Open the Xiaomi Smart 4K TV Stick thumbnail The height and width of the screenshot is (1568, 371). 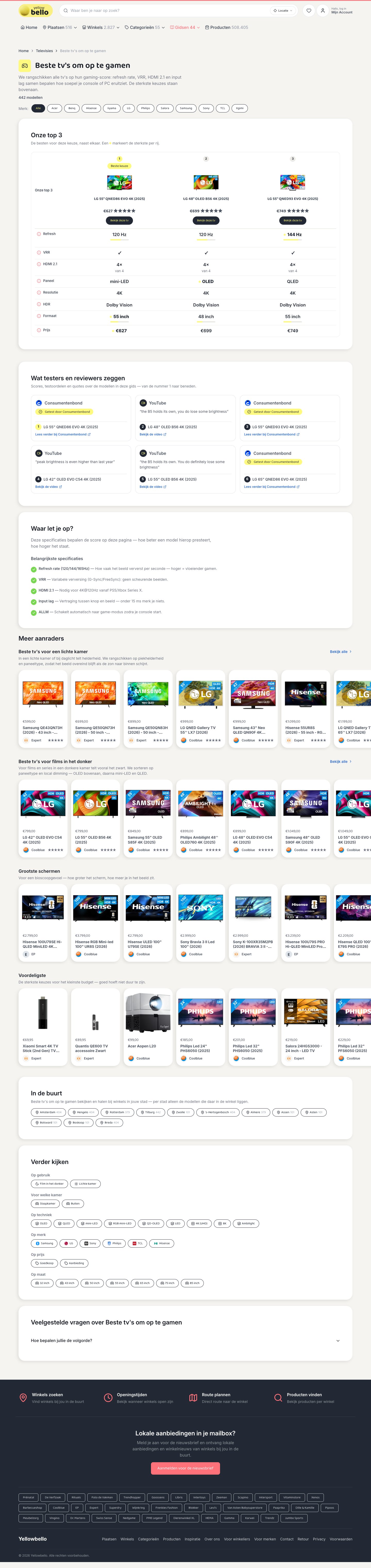43,1013
